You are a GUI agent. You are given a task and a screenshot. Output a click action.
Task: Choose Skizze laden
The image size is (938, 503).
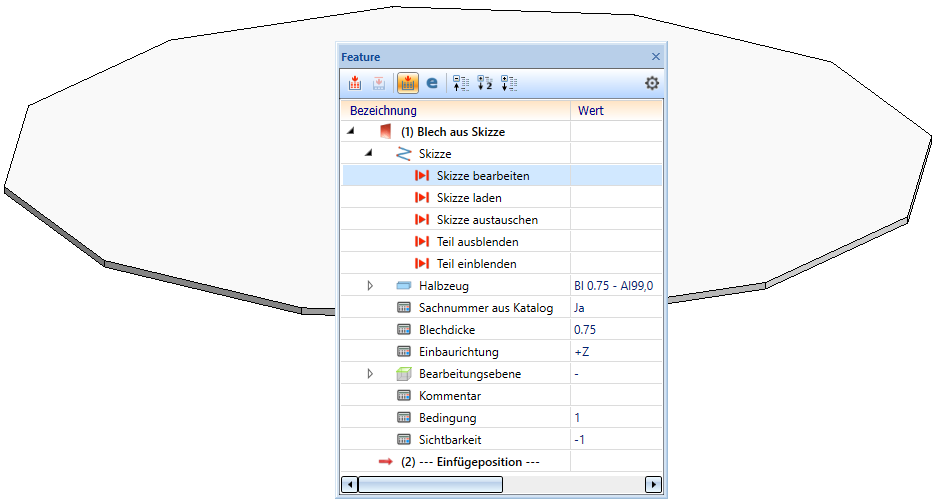tap(469, 198)
